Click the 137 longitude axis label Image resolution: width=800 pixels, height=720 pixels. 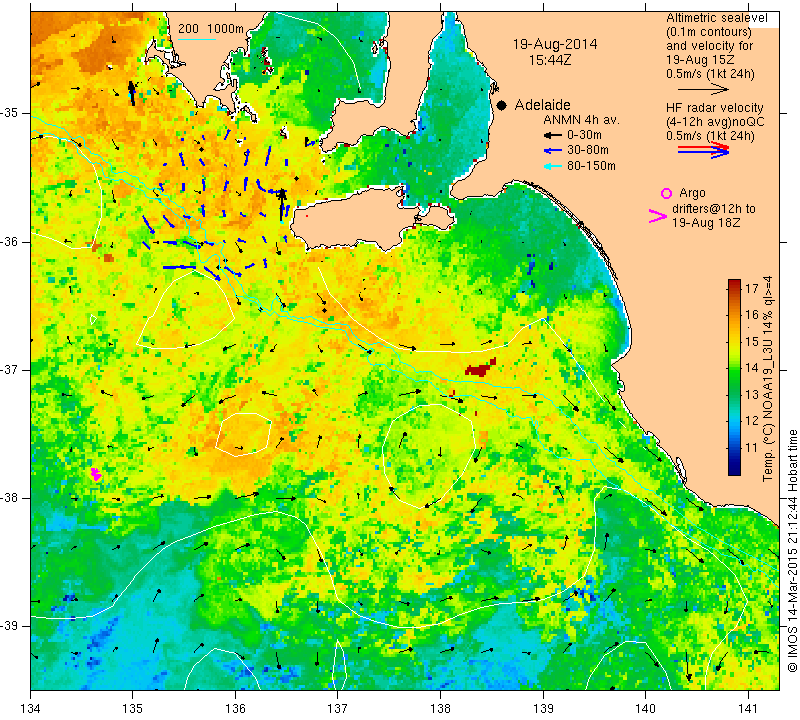click(338, 708)
